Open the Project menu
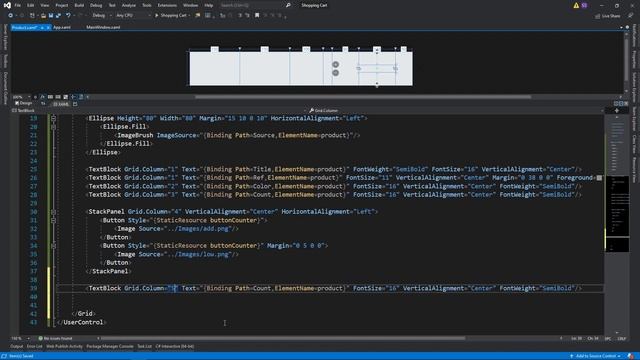Image resolution: width=640 pixels, height=360 pixels. click(x=62, y=5)
